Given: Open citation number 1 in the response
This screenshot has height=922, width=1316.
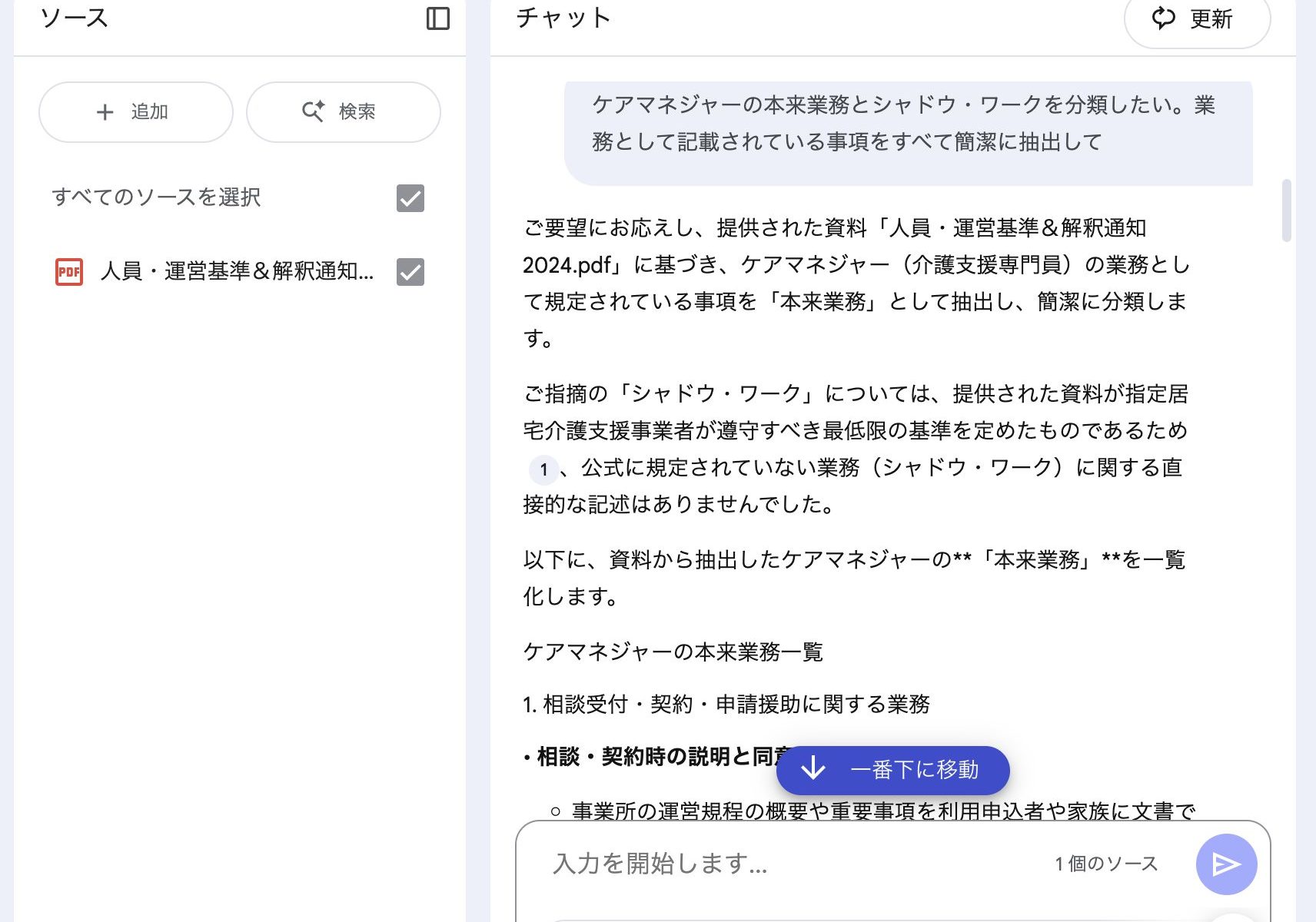Looking at the screenshot, I should tap(543, 469).
